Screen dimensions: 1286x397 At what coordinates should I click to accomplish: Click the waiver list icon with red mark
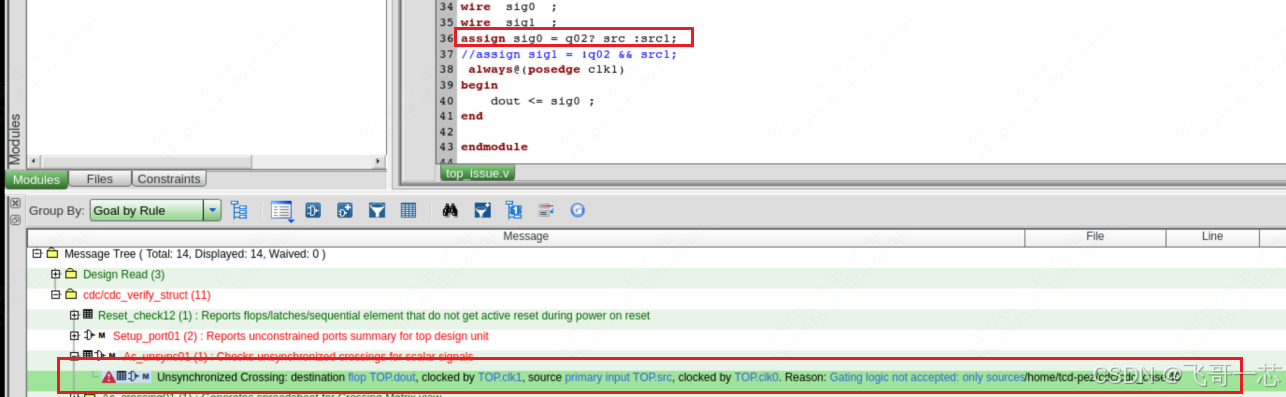[x=546, y=211]
